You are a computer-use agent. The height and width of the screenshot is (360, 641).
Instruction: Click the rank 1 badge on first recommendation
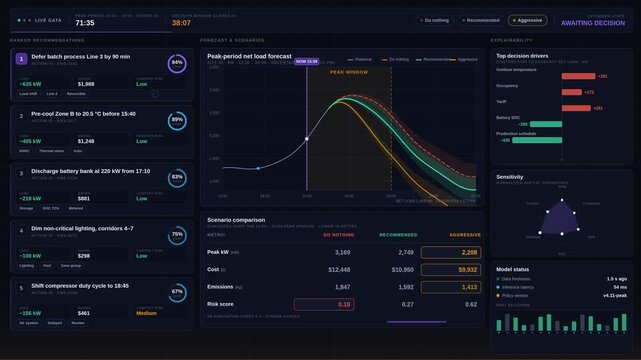click(x=21, y=59)
